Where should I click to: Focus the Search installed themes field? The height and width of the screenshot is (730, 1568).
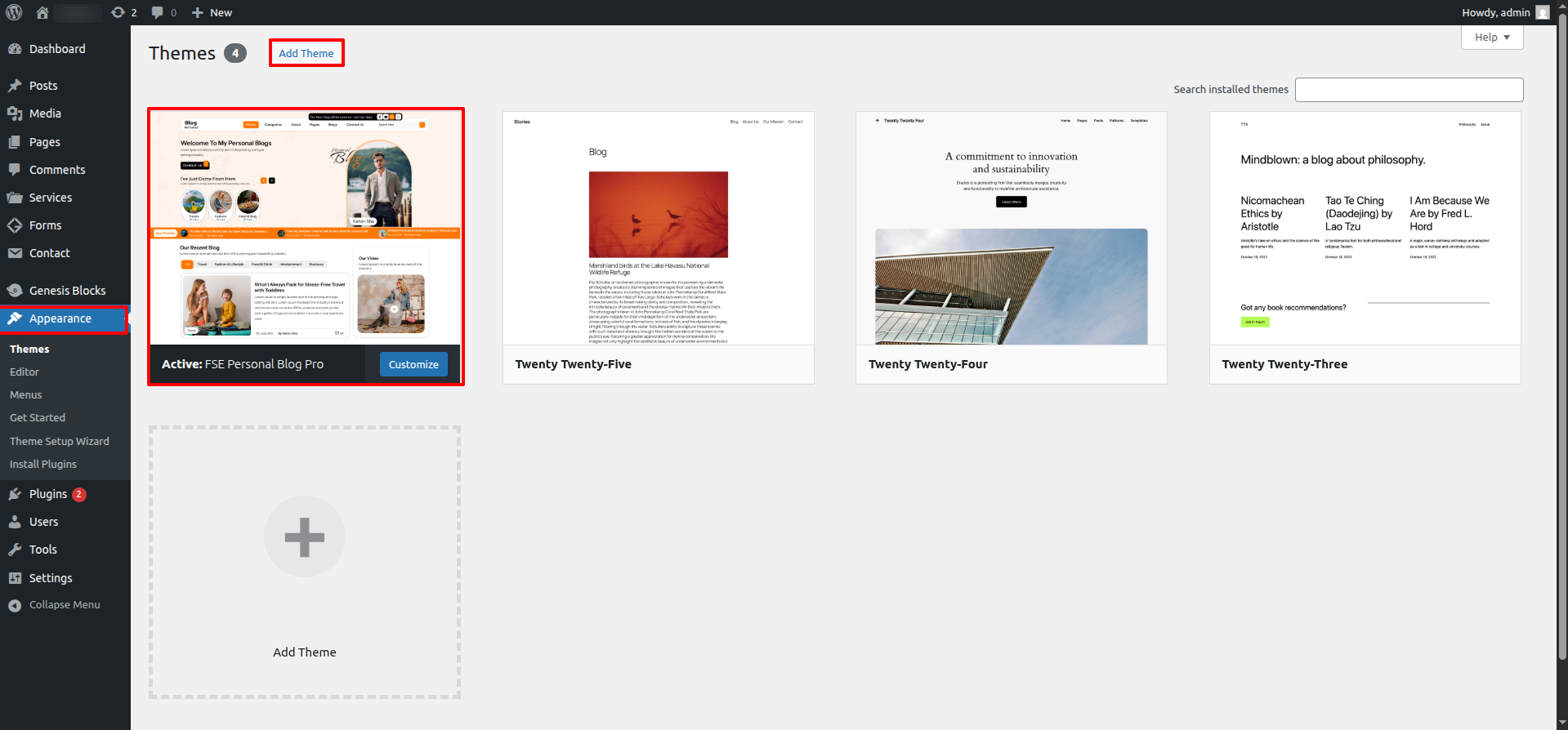click(x=1409, y=90)
